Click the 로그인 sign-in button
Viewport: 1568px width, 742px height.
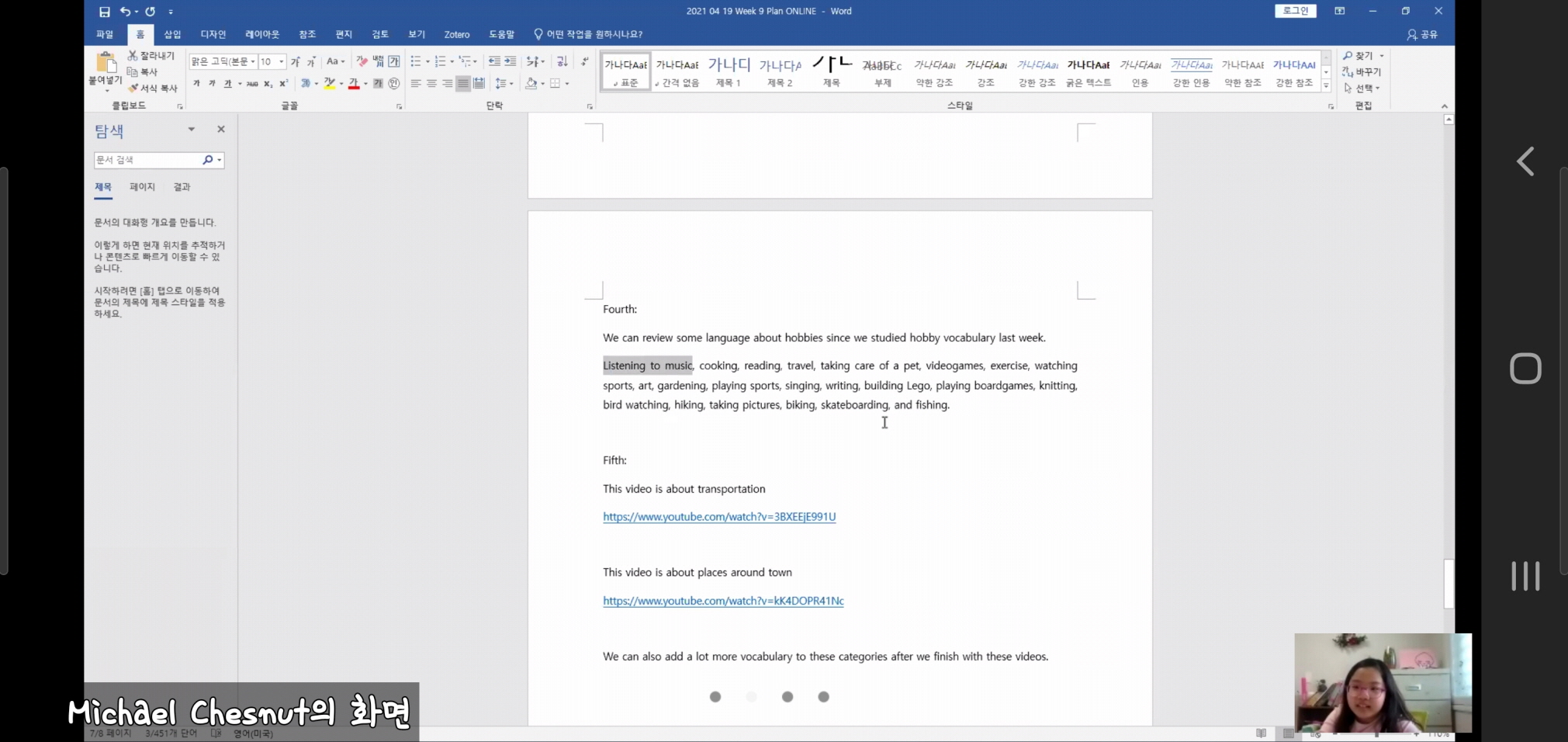(x=1295, y=11)
